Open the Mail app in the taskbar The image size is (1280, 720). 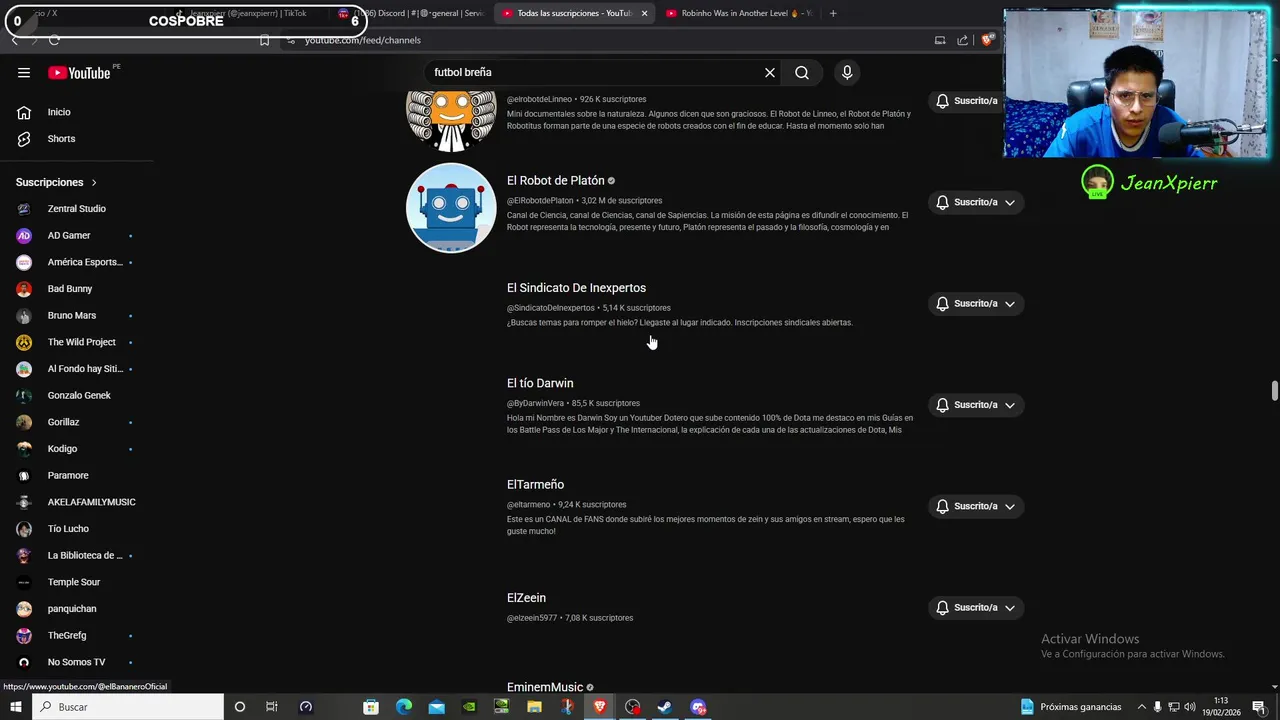point(437,707)
